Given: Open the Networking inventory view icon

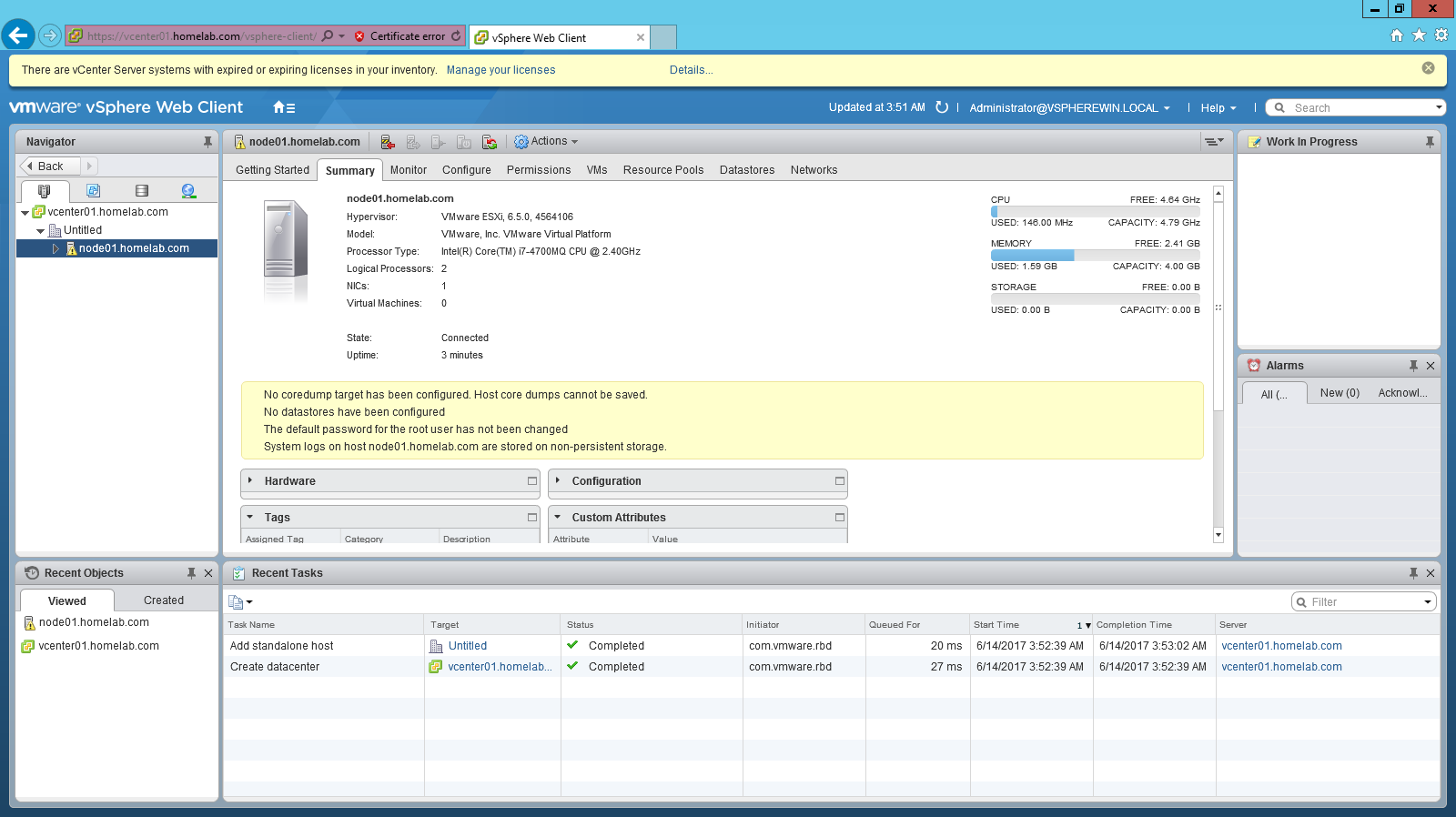Looking at the screenshot, I should click(x=188, y=191).
